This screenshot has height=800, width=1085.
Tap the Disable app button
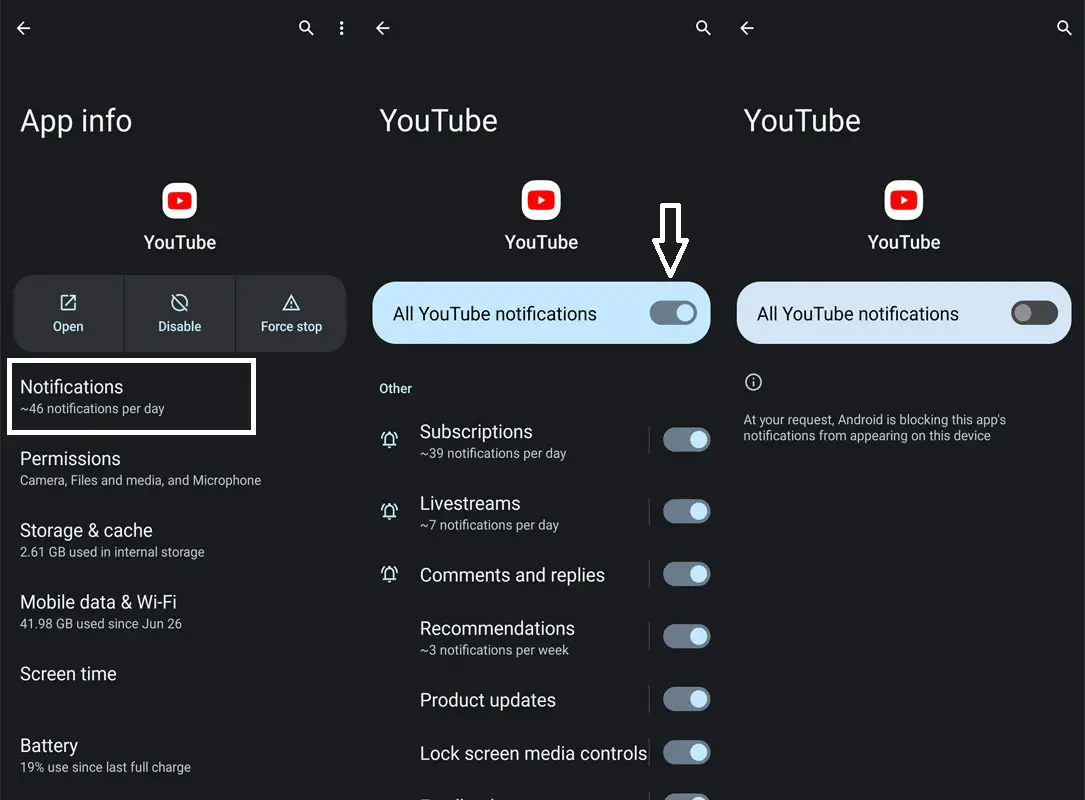pyautogui.click(x=180, y=313)
